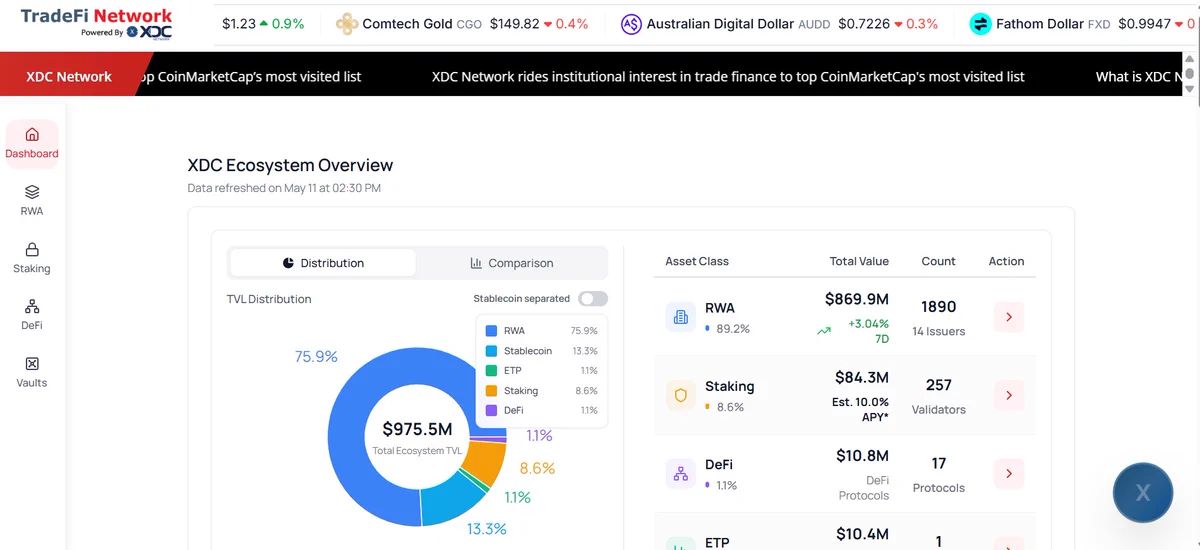Click the Australian Digital Dollar icon

point(631,24)
